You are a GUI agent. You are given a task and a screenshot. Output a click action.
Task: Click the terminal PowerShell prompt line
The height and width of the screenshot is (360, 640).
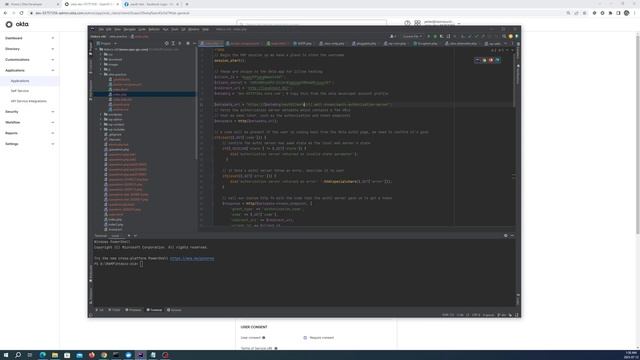click(118, 264)
